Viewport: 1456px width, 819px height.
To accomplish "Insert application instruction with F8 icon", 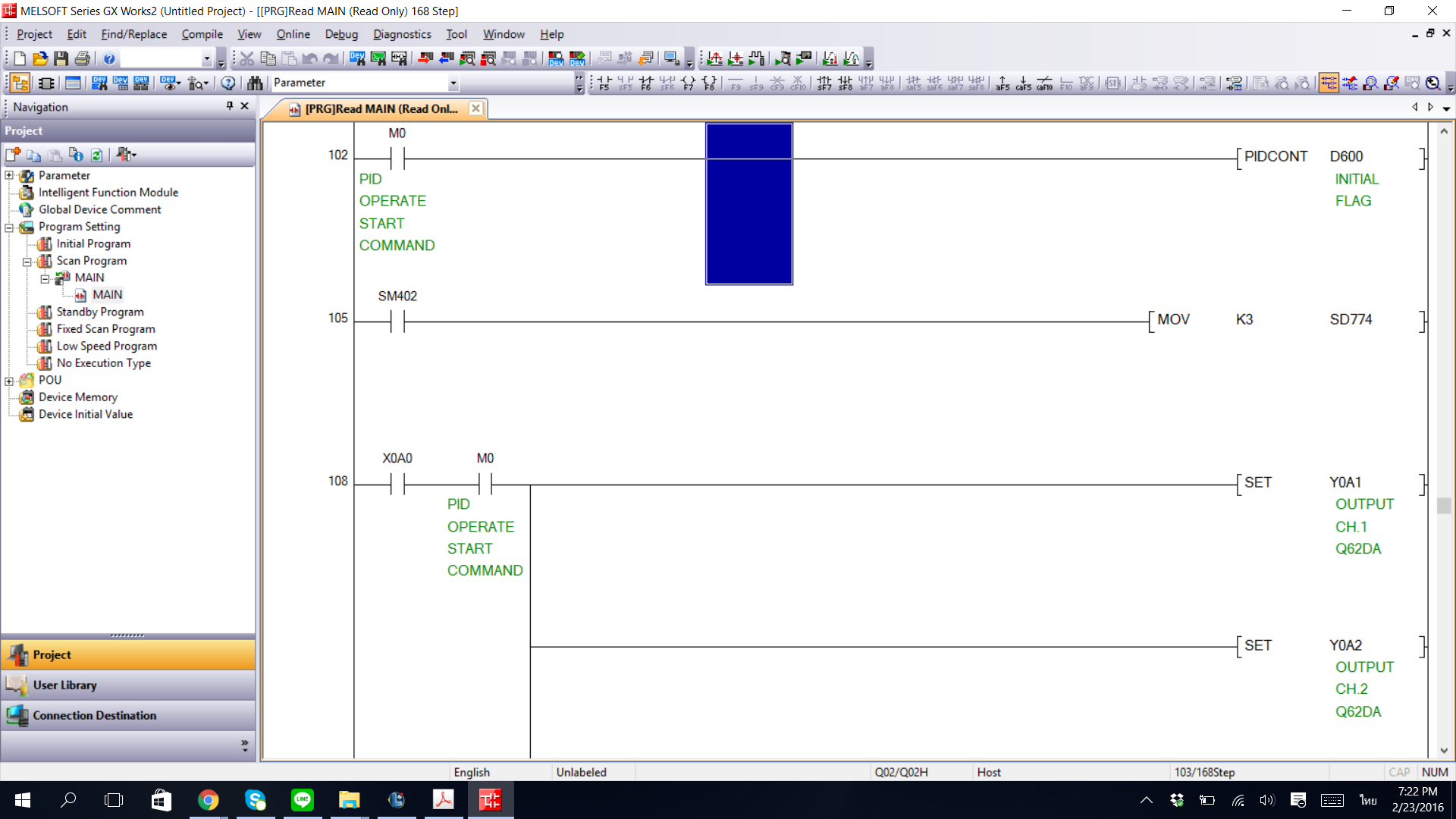I will point(709,83).
